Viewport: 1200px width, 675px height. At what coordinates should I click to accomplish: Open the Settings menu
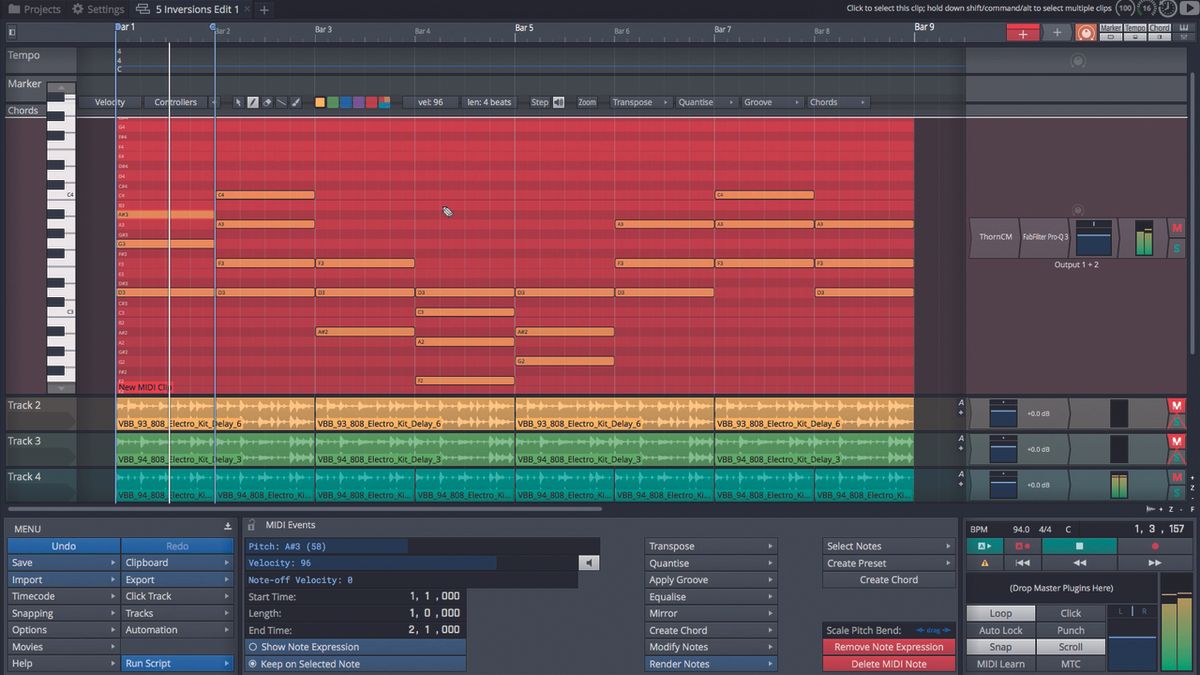point(97,8)
